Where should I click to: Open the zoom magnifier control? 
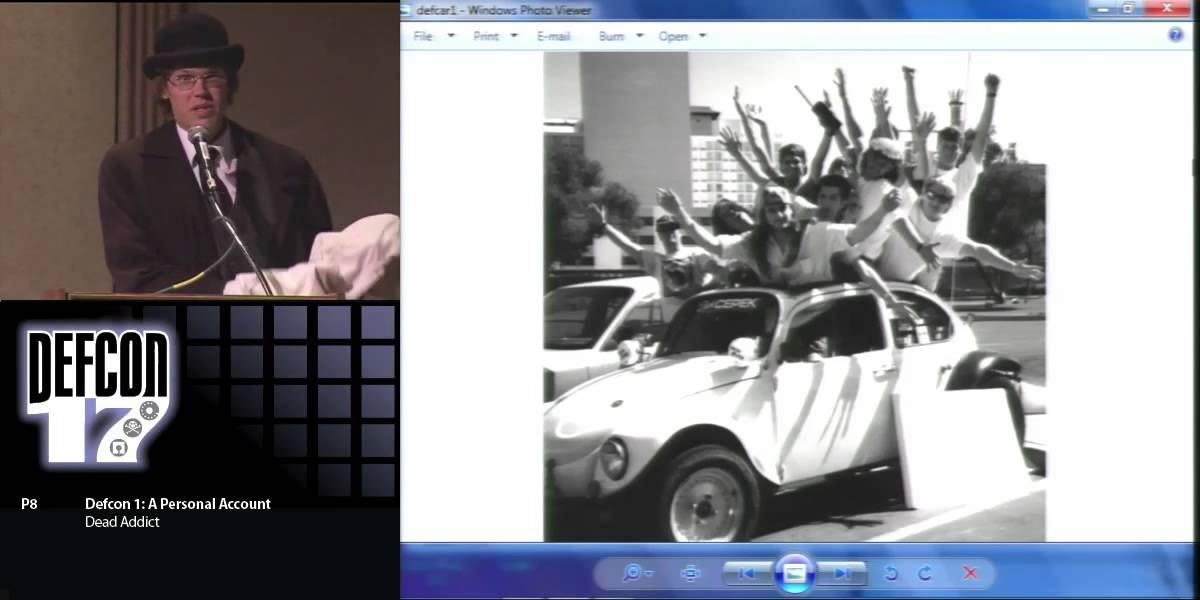coord(636,573)
